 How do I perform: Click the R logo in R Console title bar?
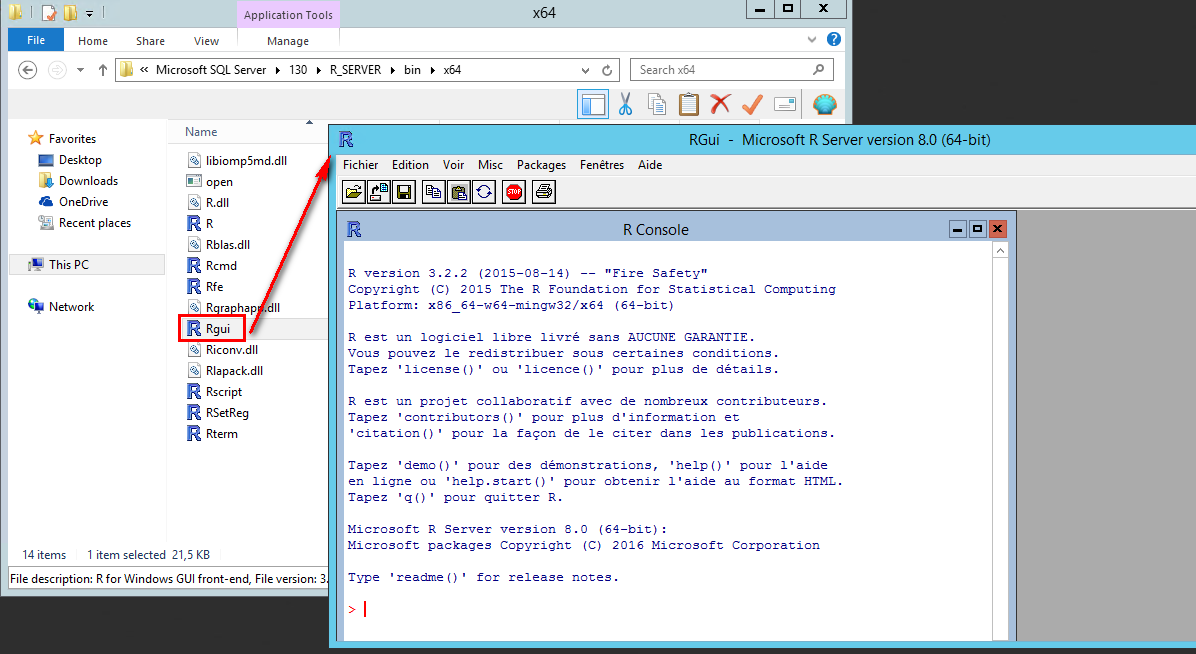354,230
